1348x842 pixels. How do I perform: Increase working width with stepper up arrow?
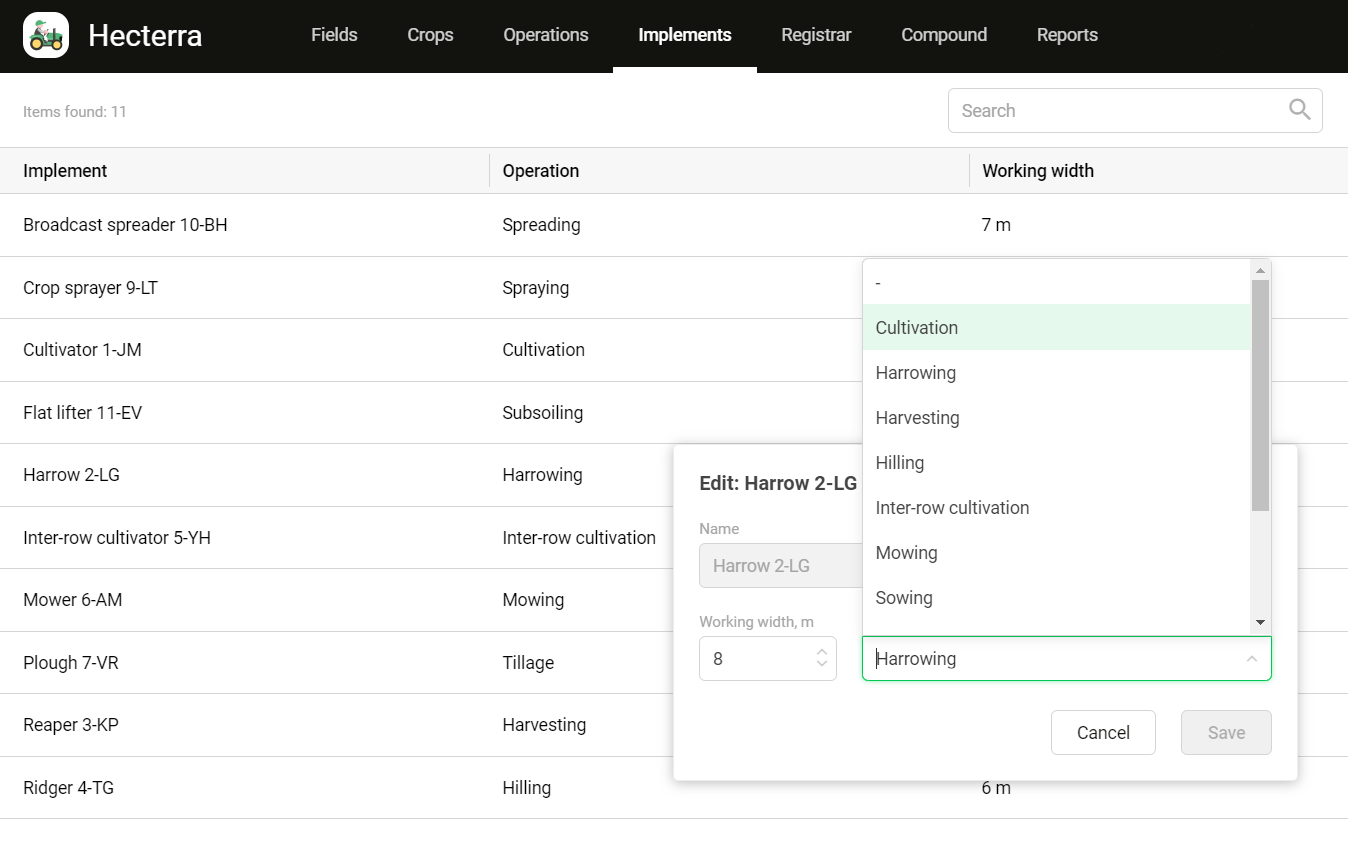[822, 651]
